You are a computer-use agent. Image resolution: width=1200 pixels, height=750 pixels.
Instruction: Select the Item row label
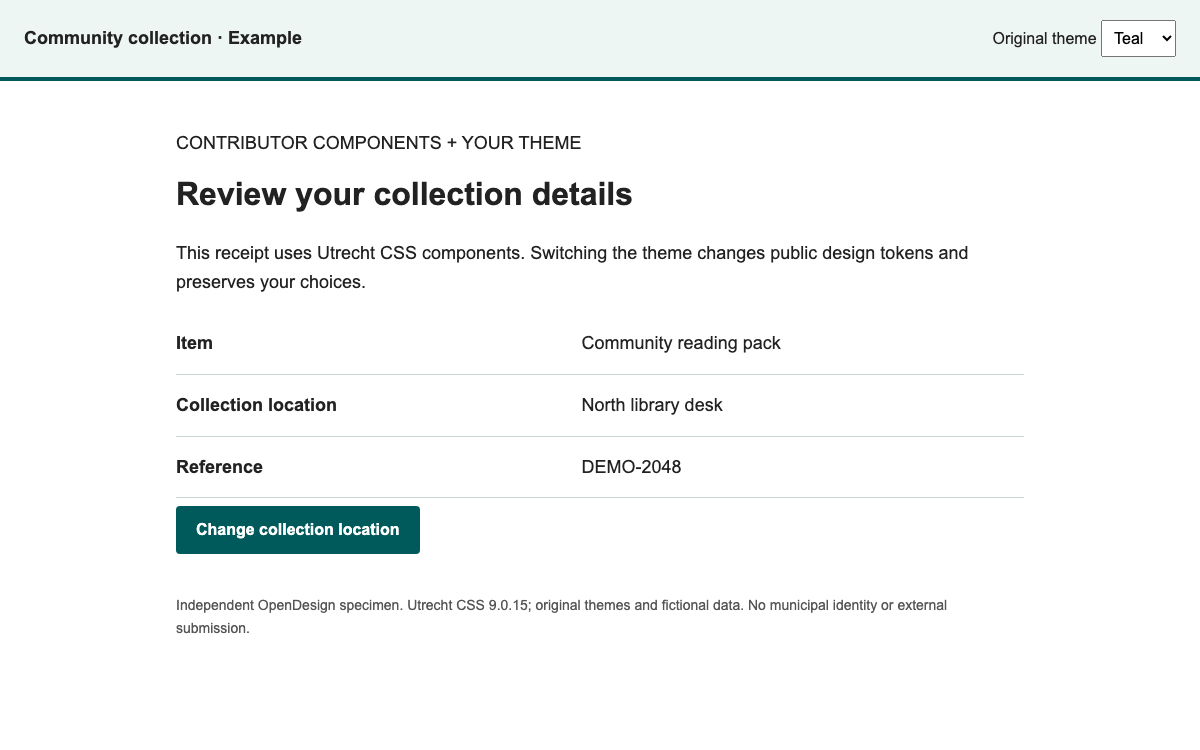point(194,343)
